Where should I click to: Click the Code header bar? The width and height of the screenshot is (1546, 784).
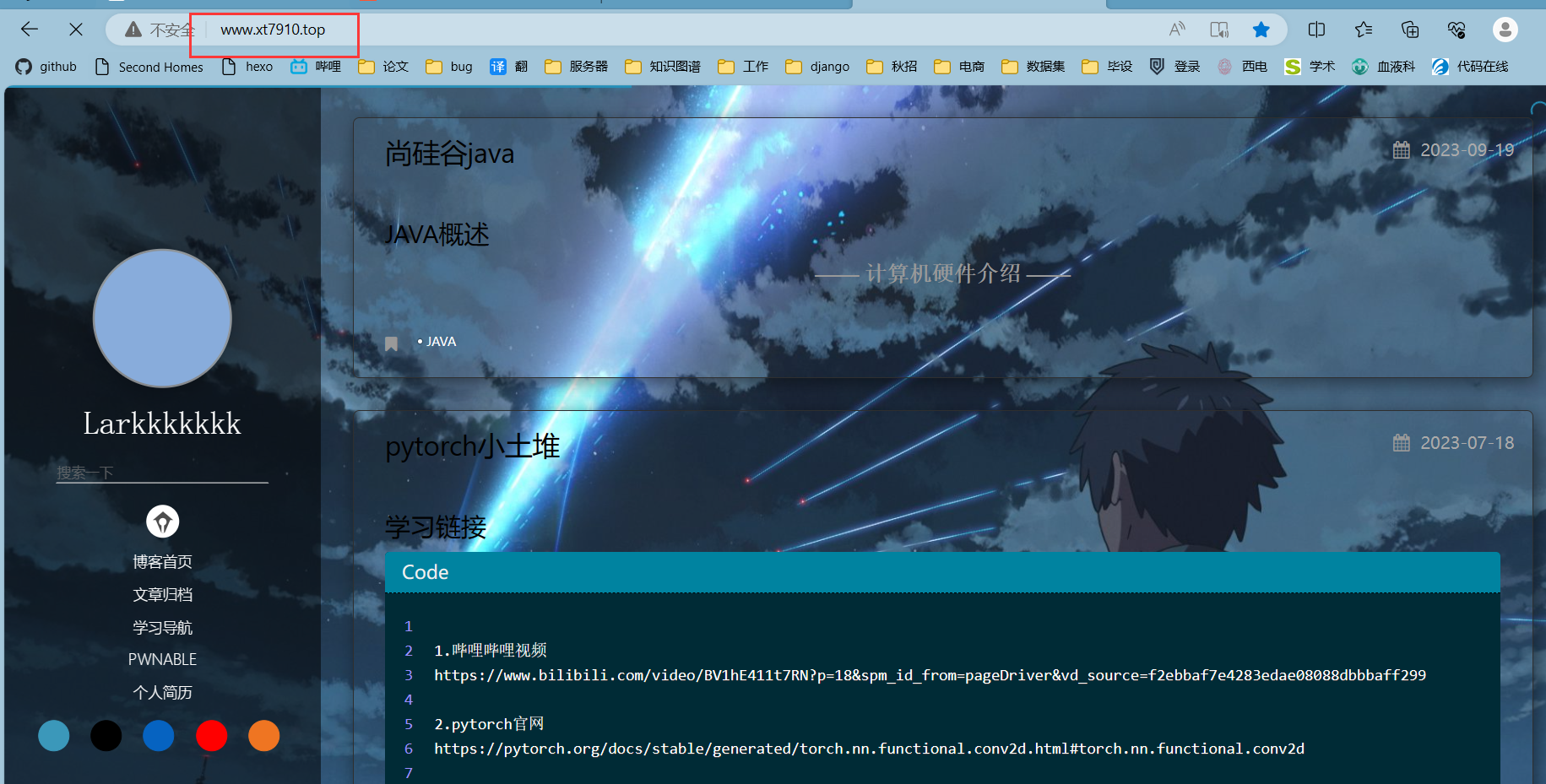[x=942, y=572]
